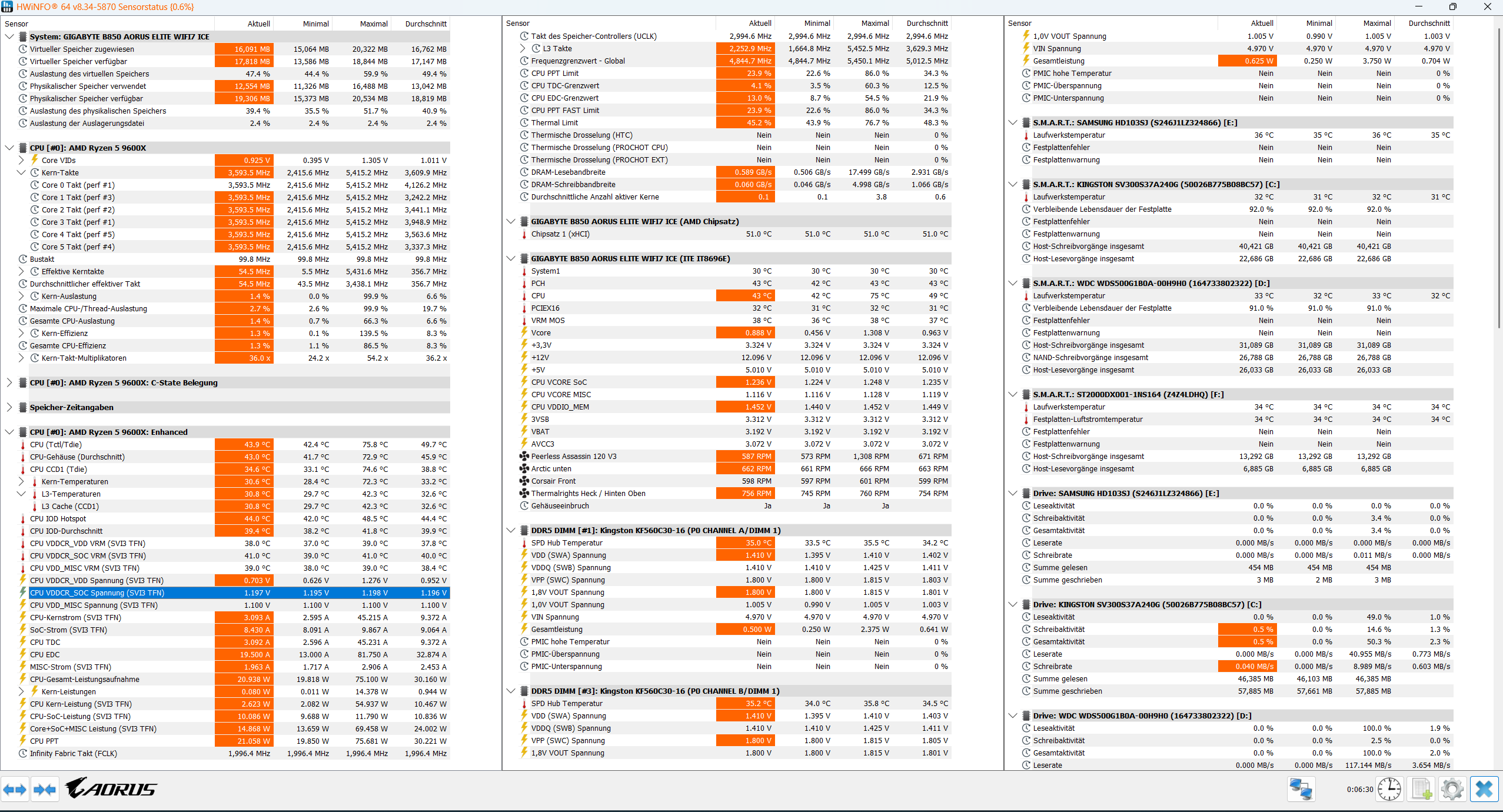Collapse the S.M.A.R.T.: SAMSUNG HD103SJ group
The height and width of the screenshot is (812, 1503).
point(1013,123)
